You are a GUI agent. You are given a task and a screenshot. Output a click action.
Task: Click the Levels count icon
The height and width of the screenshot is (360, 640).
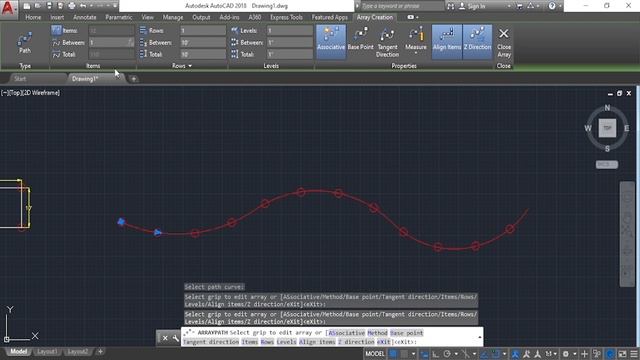tap(234, 30)
